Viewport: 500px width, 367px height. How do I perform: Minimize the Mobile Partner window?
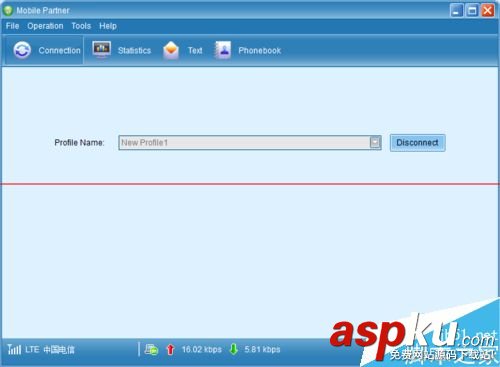coord(456,10)
